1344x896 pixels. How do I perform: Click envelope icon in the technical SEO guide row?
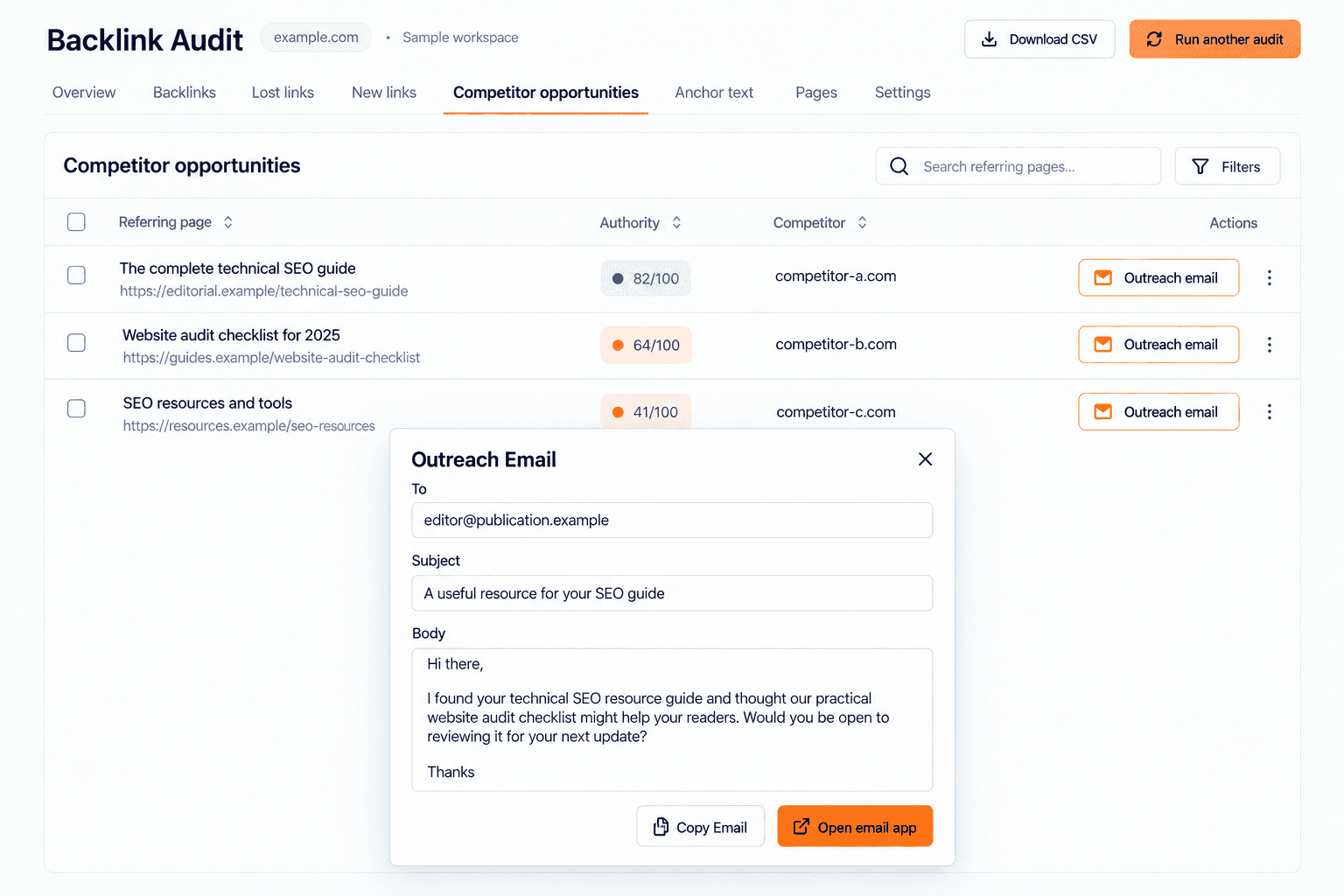(x=1103, y=277)
